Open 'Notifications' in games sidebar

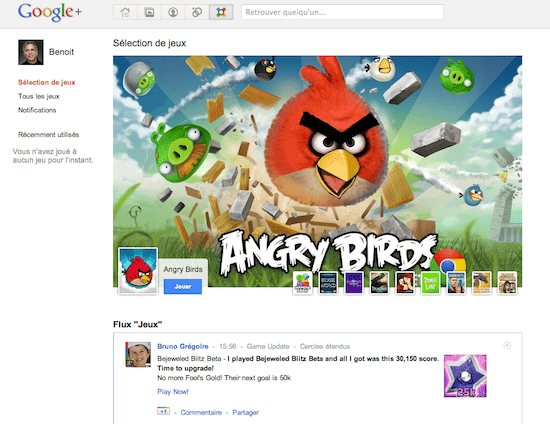point(37,110)
